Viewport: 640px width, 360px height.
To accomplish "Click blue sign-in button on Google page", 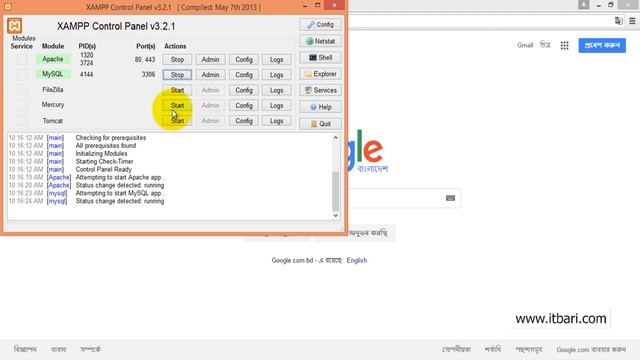I will coord(602,45).
